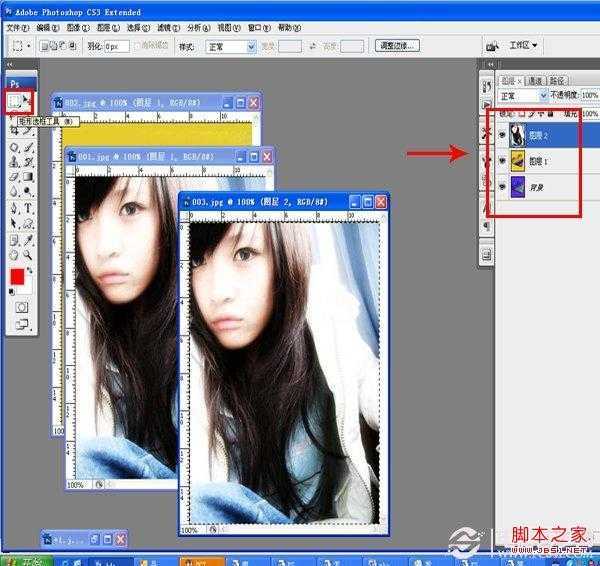Open the 样式 style dropdown
Screen dimensions: 600x566
click(x=230, y=46)
